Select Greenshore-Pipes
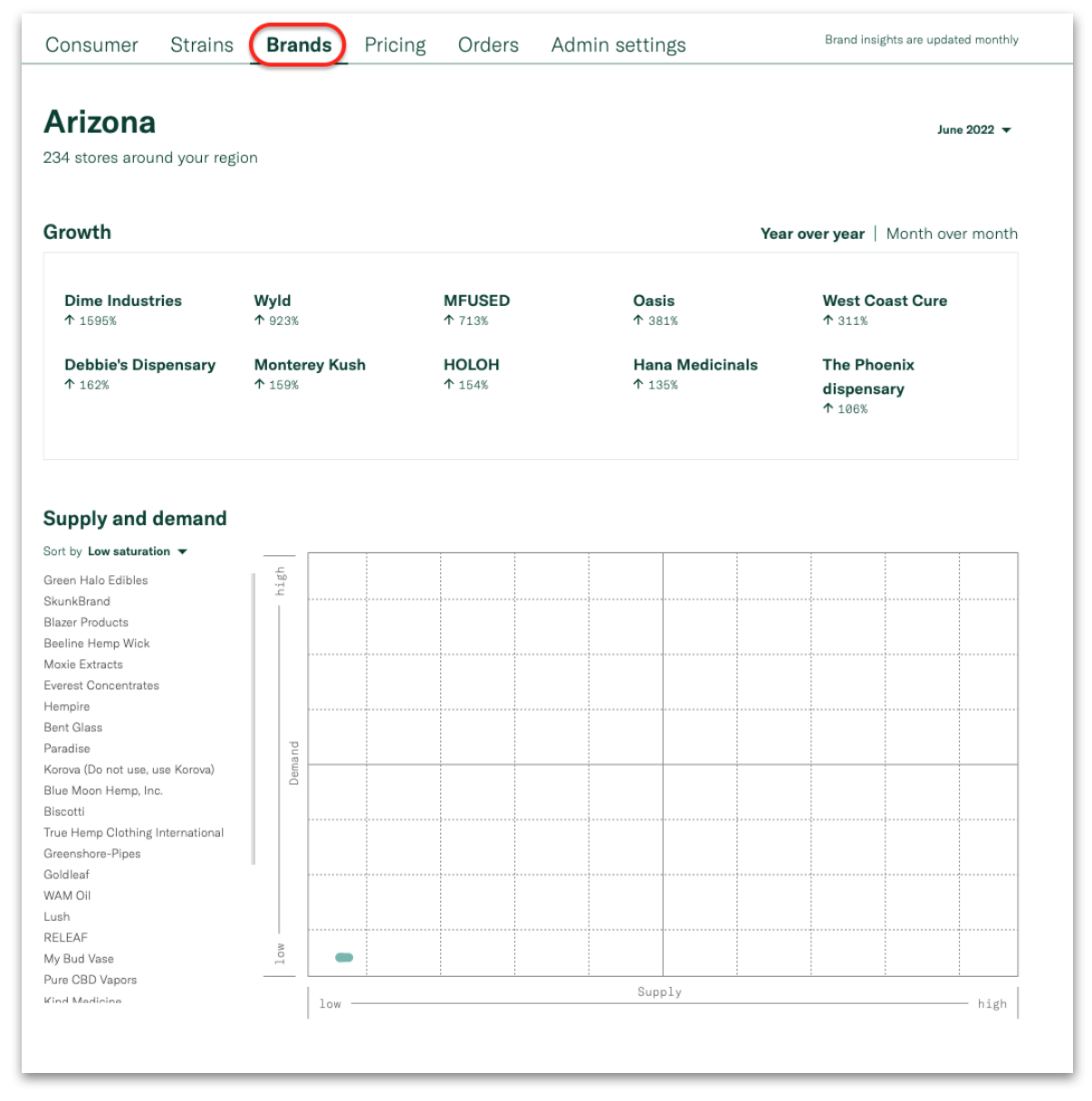This screenshot has height=1101, width=1092. coord(92,853)
